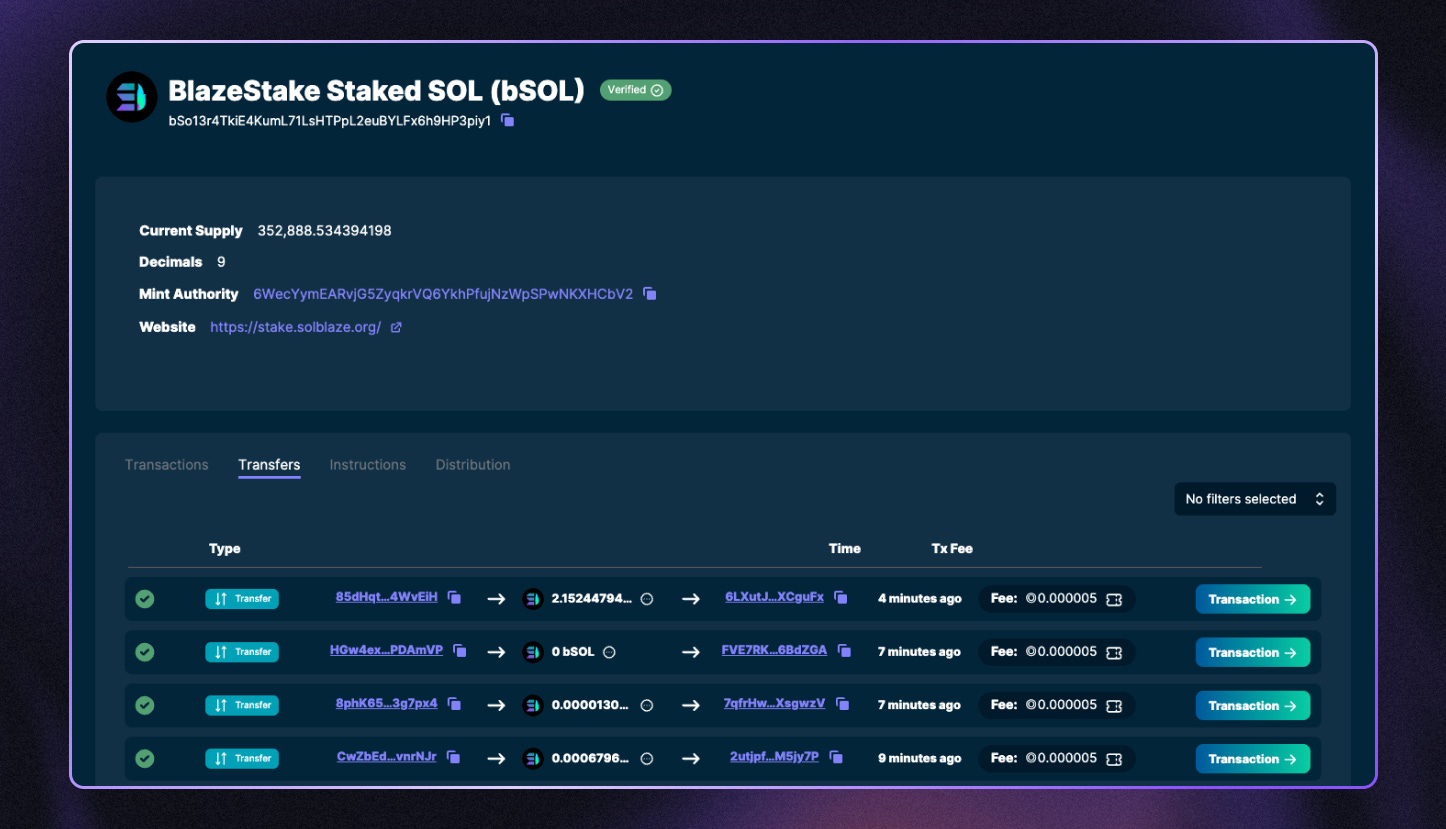Screen dimensions: 1446x829
Task: Open the Distribution tab
Action: [473, 465]
